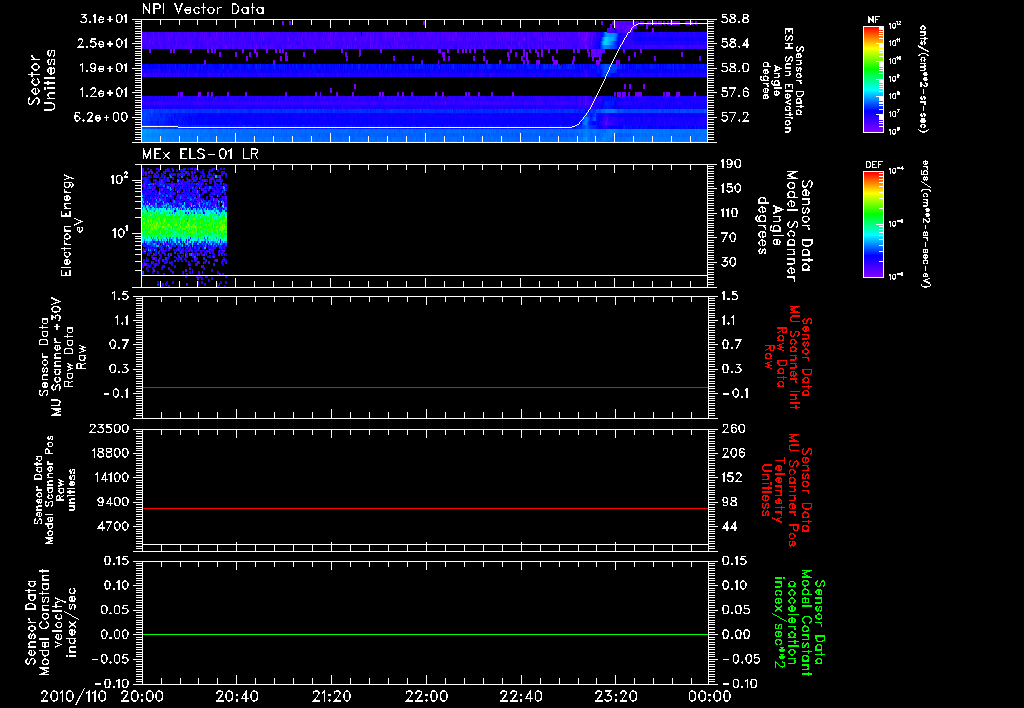Click the green 'Model Constant acceleration' label
1024x708 pixels.
799,622
